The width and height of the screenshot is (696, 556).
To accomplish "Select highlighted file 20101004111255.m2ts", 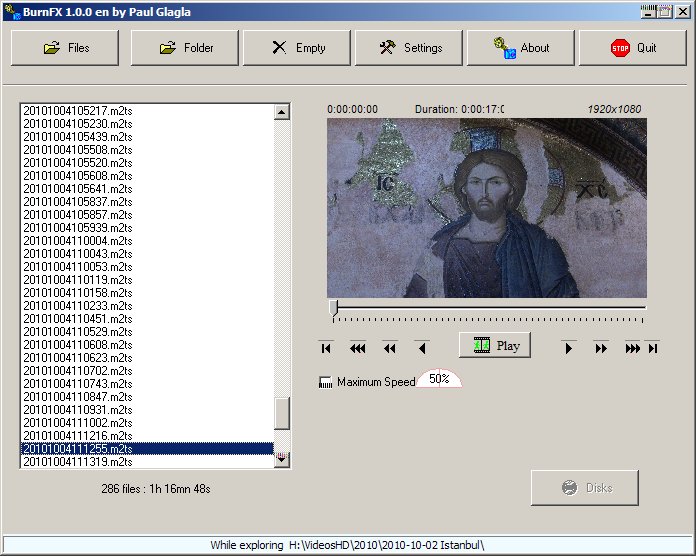I will coord(147,449).
